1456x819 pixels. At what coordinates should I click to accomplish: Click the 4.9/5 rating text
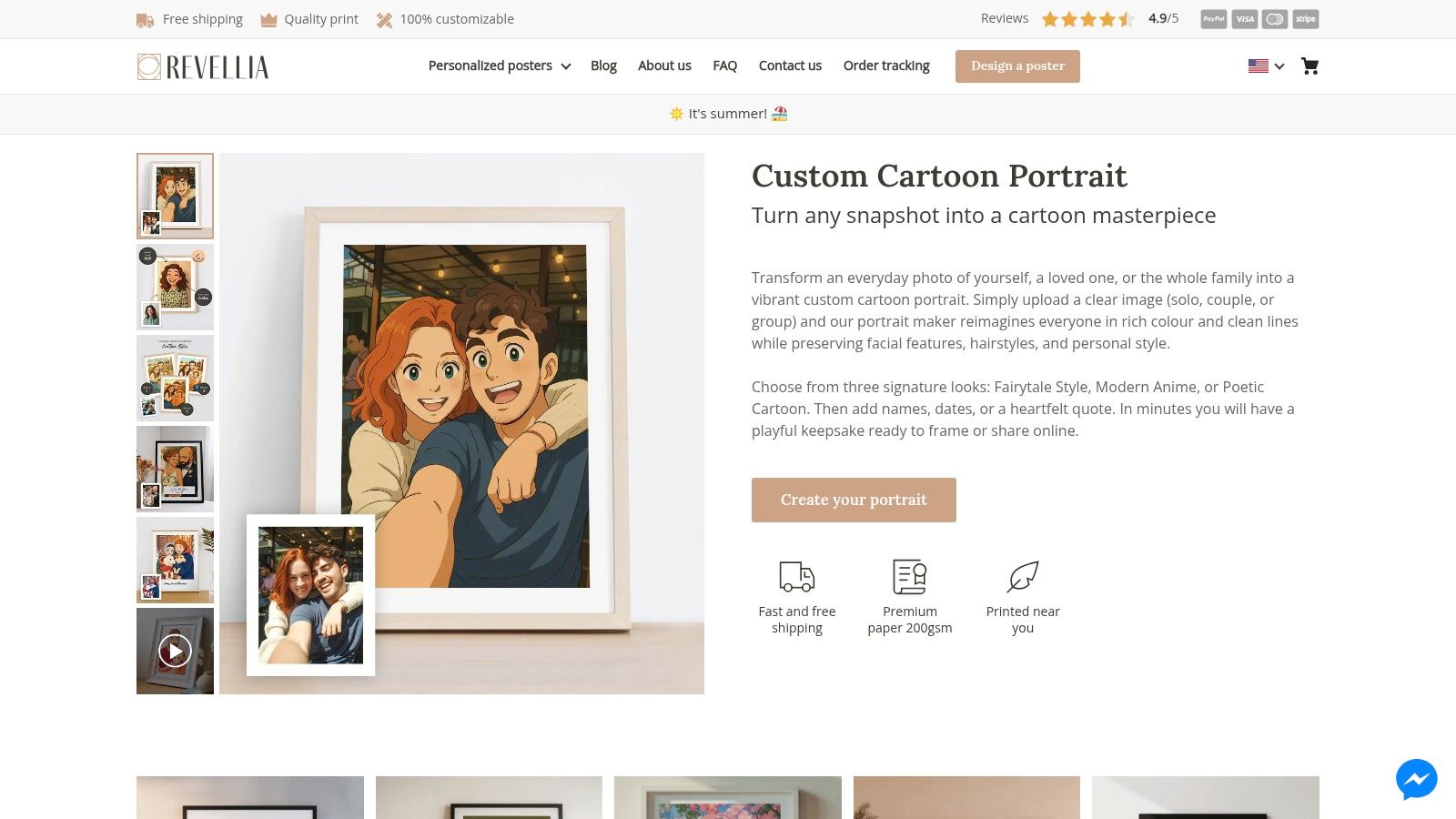coord(1163,18)
